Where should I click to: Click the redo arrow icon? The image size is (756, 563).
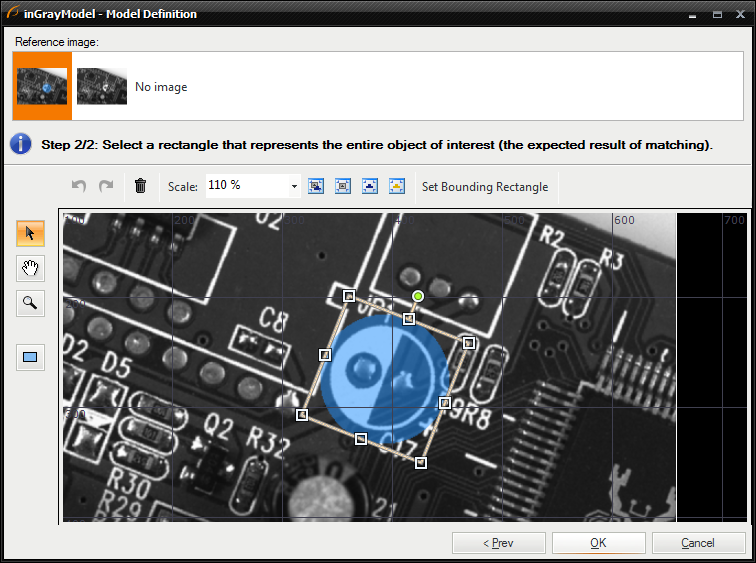[x=106, y=186]
